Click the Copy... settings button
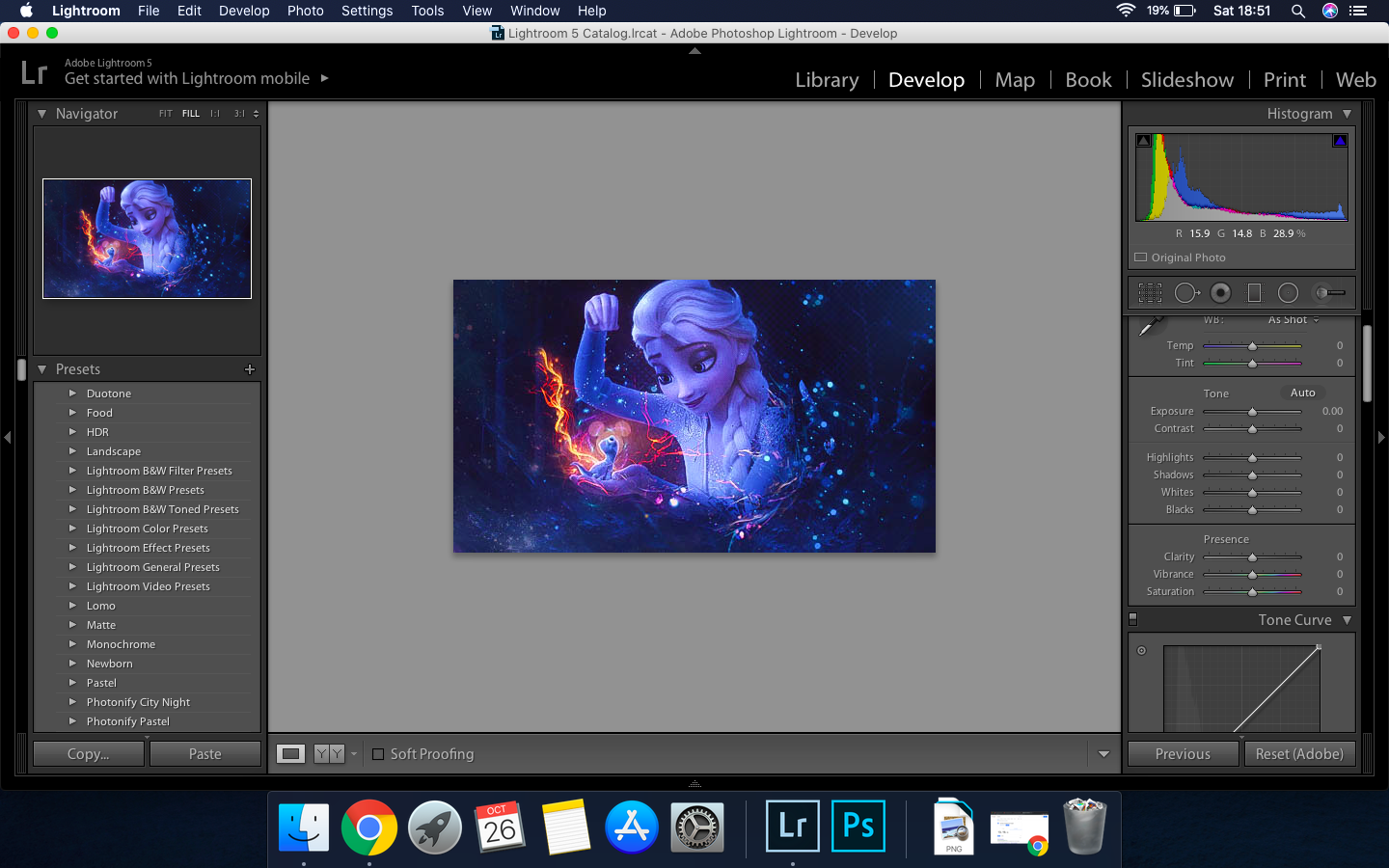Image resolution: width=1389 pixels, height=868 pixels. click(89, 754)
